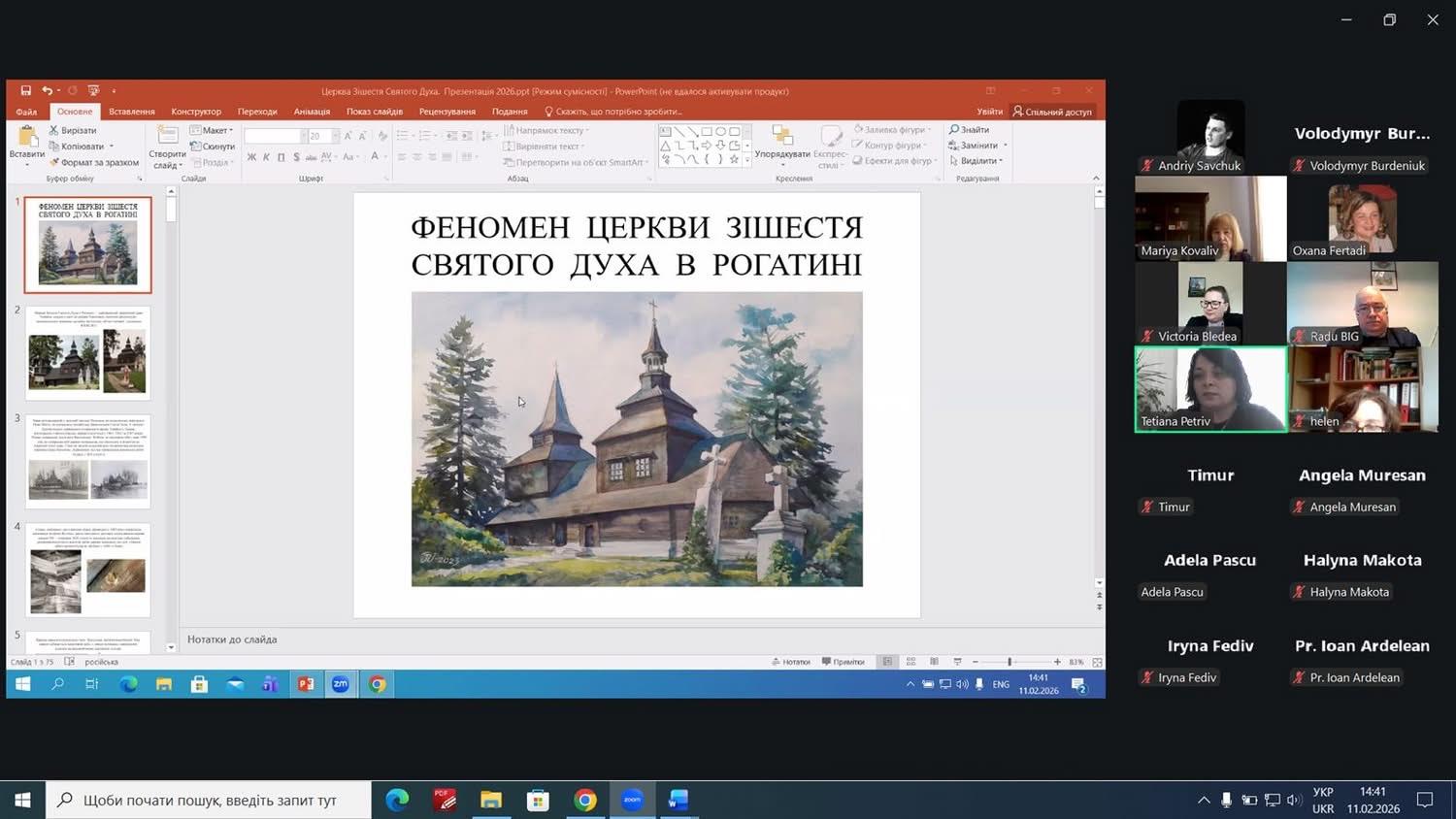
Task: Toggle bold formatting (Ж)
Action: pos(251,156)
